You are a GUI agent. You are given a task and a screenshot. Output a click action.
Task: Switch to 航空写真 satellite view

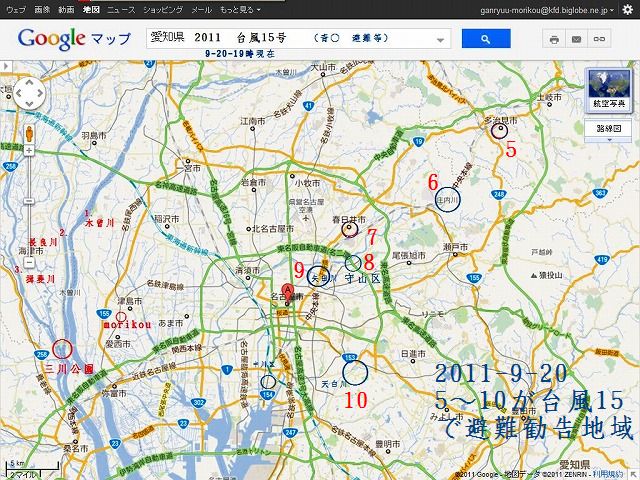pos(609,90)
